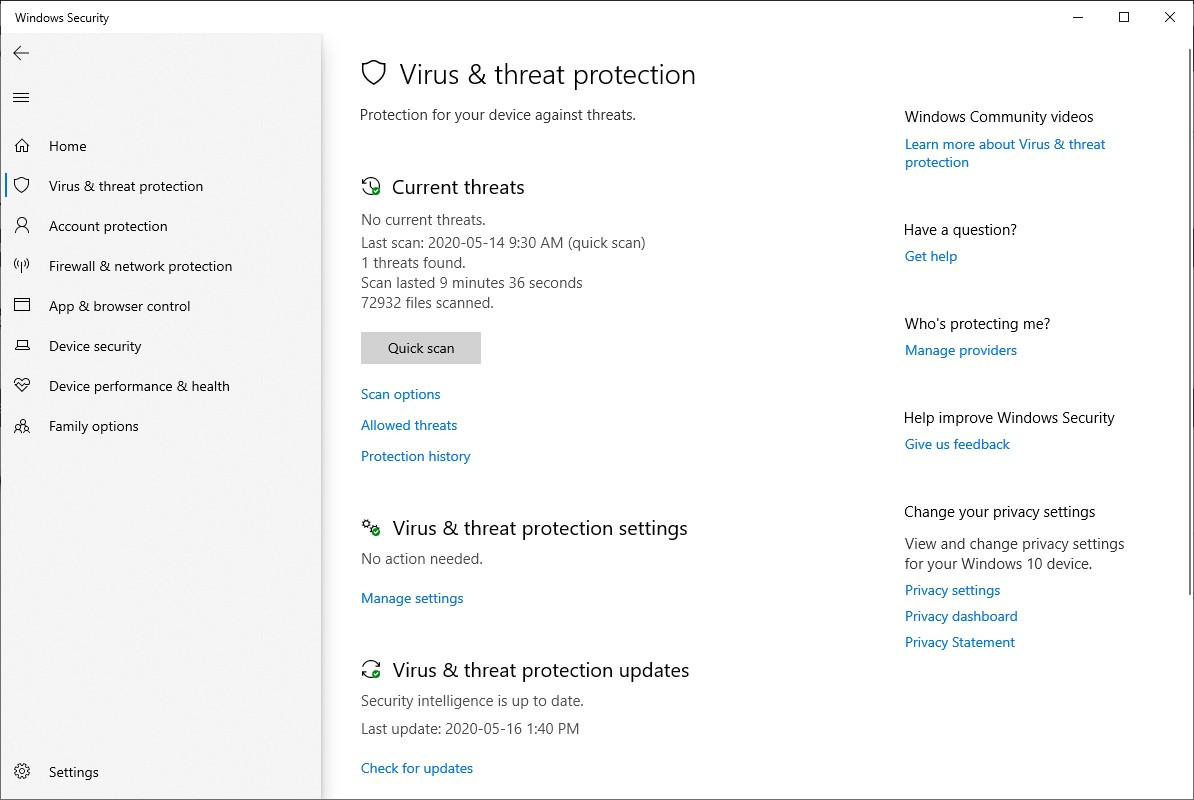The width and height of the screenshot is (1194, 800).
Task: Open Protection history
Action: coord(416,456)
